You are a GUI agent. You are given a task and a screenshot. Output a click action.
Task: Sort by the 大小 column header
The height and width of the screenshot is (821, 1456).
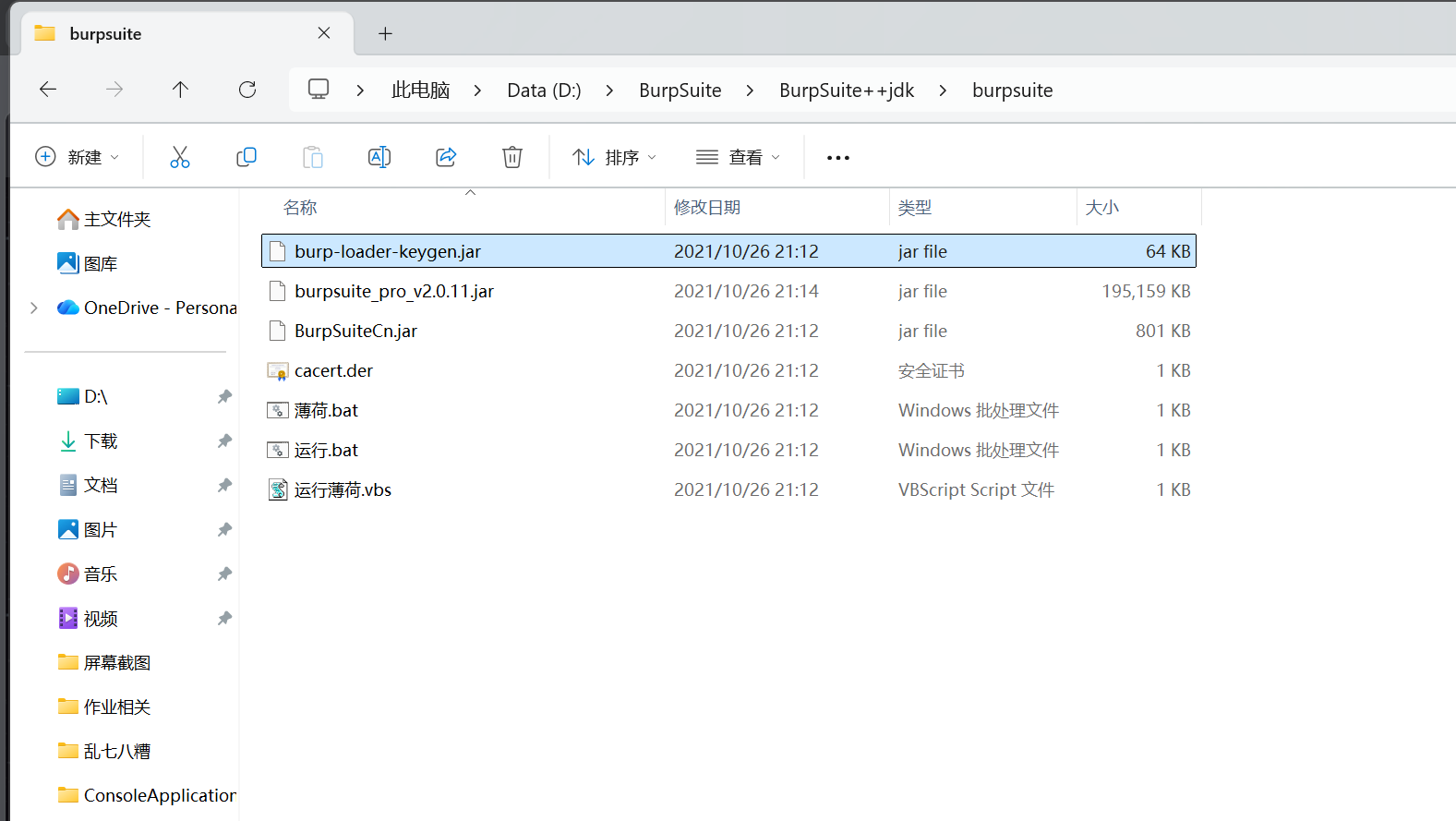1102,208
